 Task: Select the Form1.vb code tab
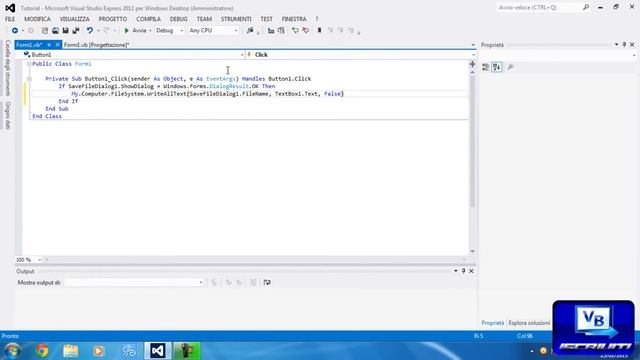point(29,45)
